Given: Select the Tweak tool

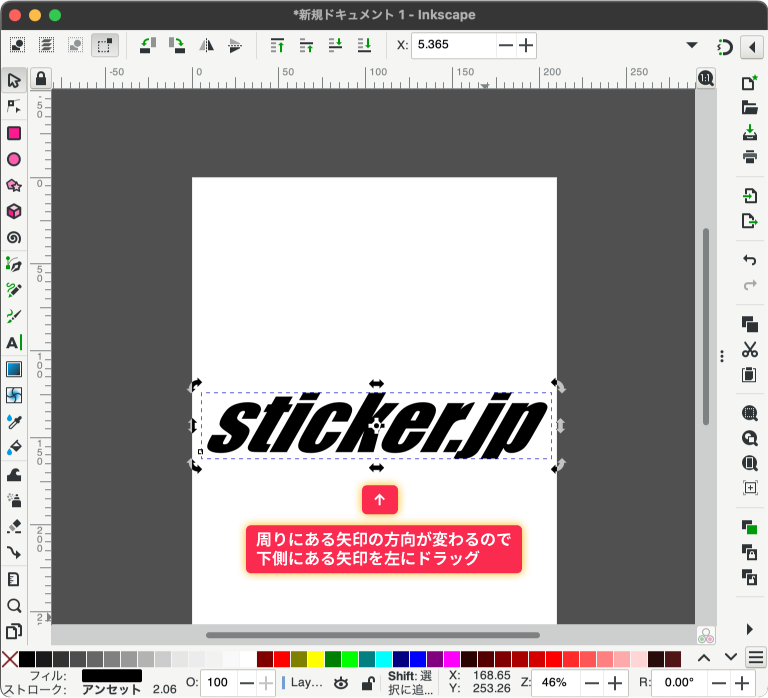Looking at the screenshot, I should 14,474.
